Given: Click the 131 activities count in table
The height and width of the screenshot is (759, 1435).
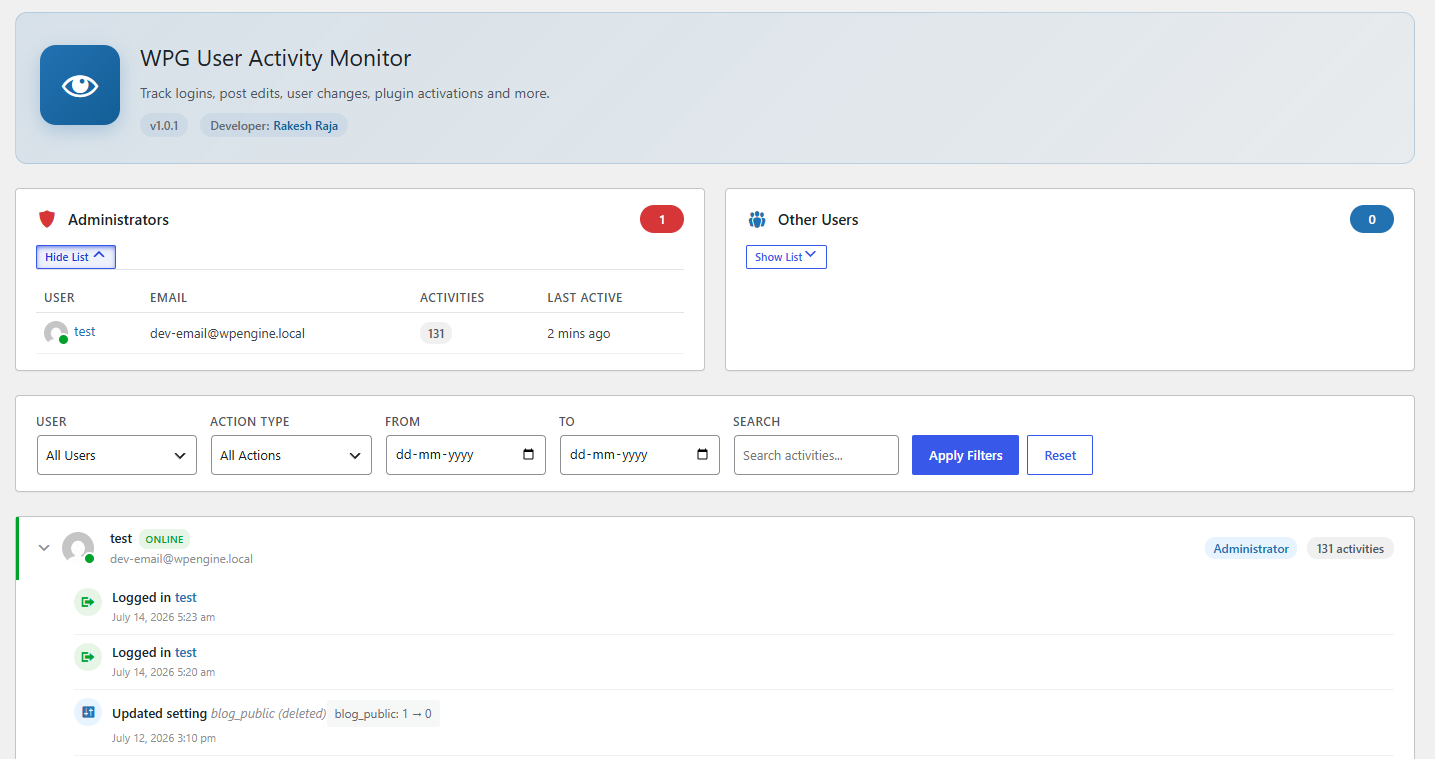Looking at the screenshot, I should (436, 333).
